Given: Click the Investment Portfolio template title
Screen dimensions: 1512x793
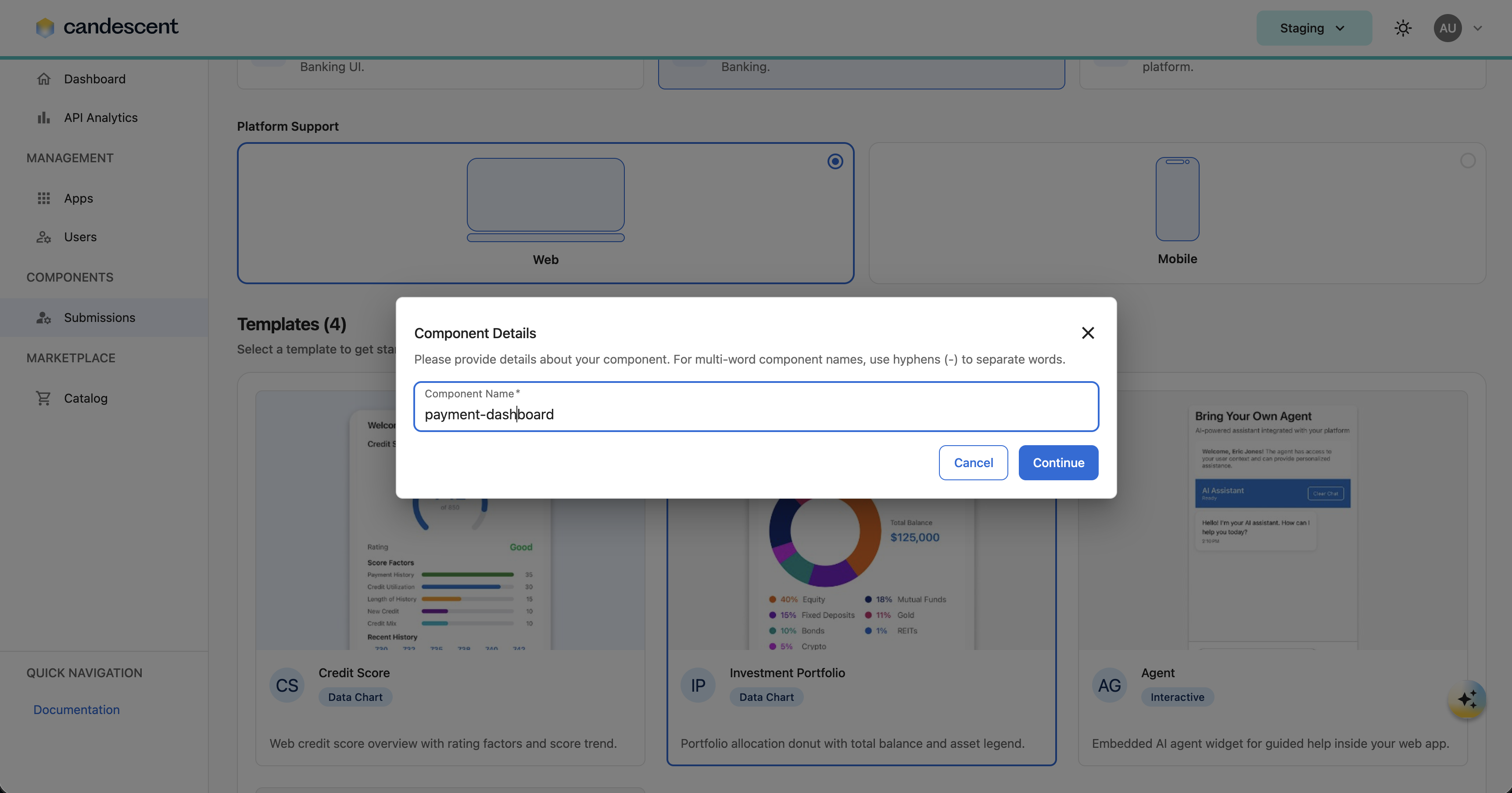Looking at the screenshot, I should (787, 673).
